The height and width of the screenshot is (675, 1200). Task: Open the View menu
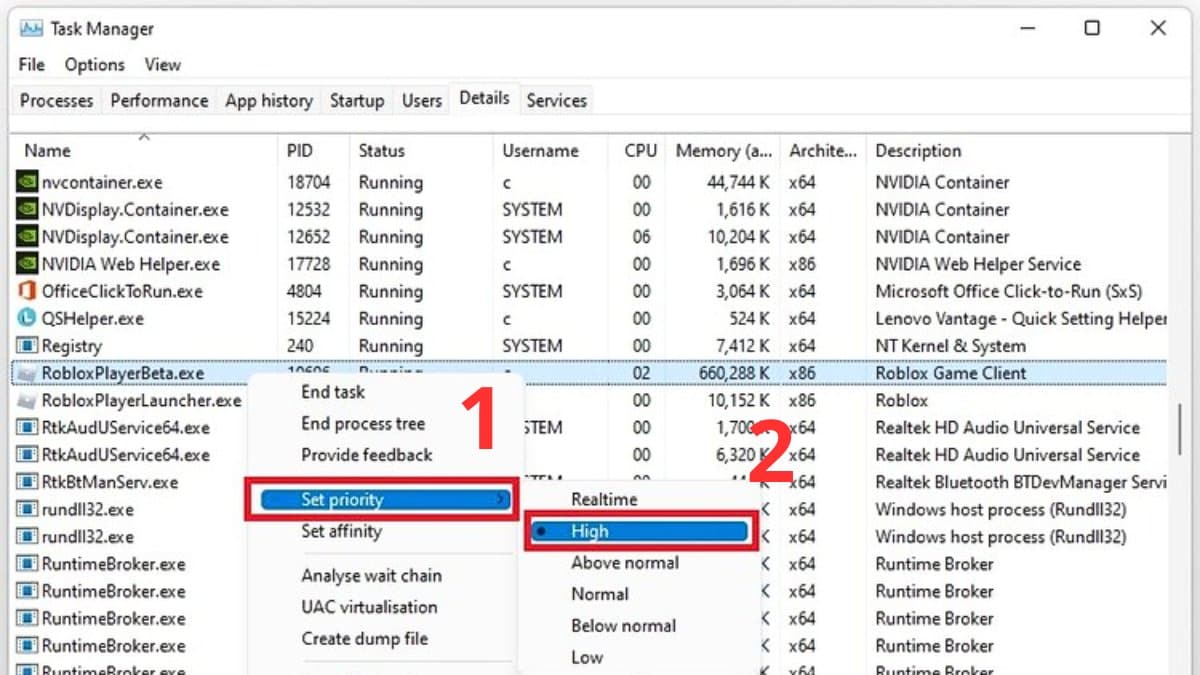pyautogui.click(x=163, y=64)
